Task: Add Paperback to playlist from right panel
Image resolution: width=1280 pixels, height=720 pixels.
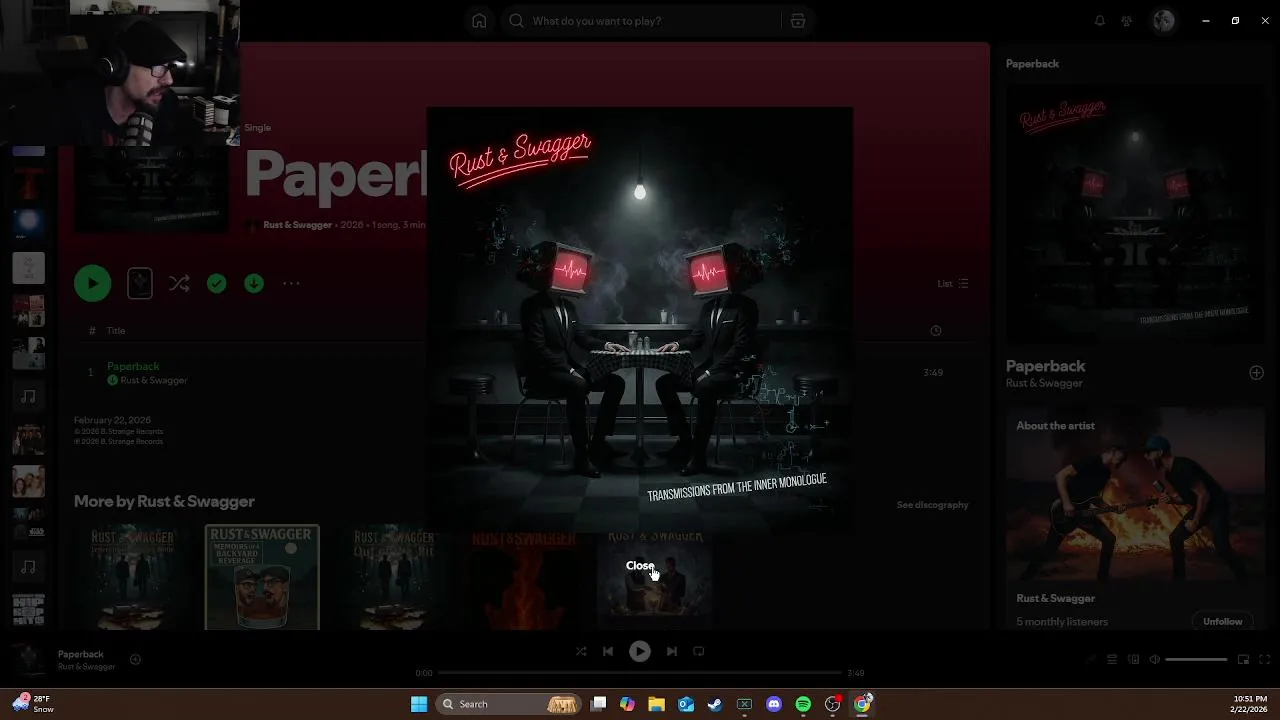Action: point(1256,373)
